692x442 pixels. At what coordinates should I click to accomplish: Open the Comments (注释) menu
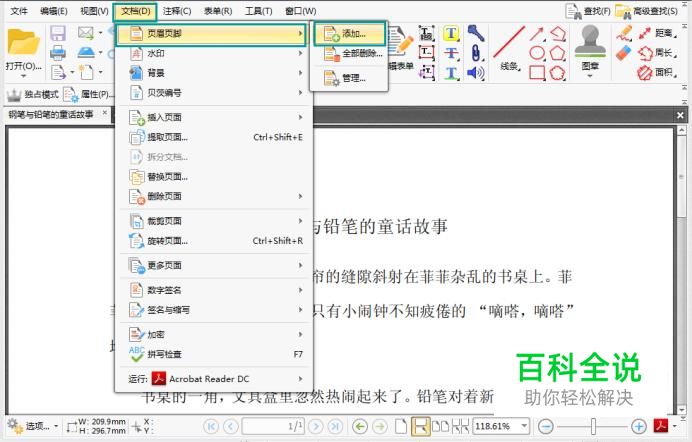click(x=177, y=11)
